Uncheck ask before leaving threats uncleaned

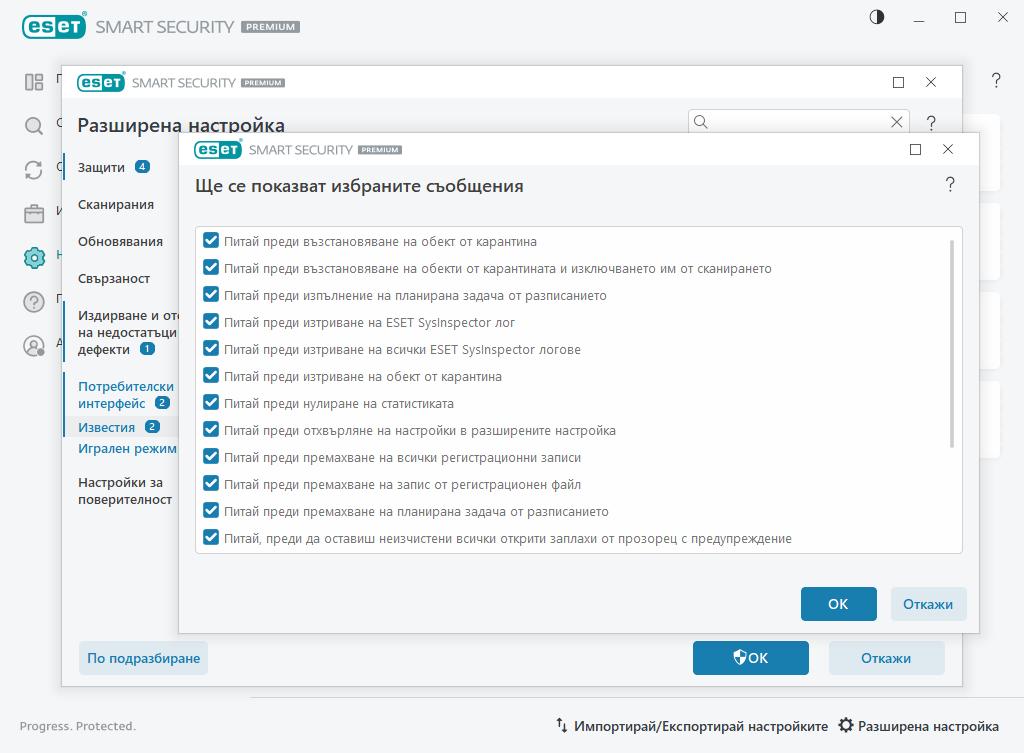tap(211, 537)
